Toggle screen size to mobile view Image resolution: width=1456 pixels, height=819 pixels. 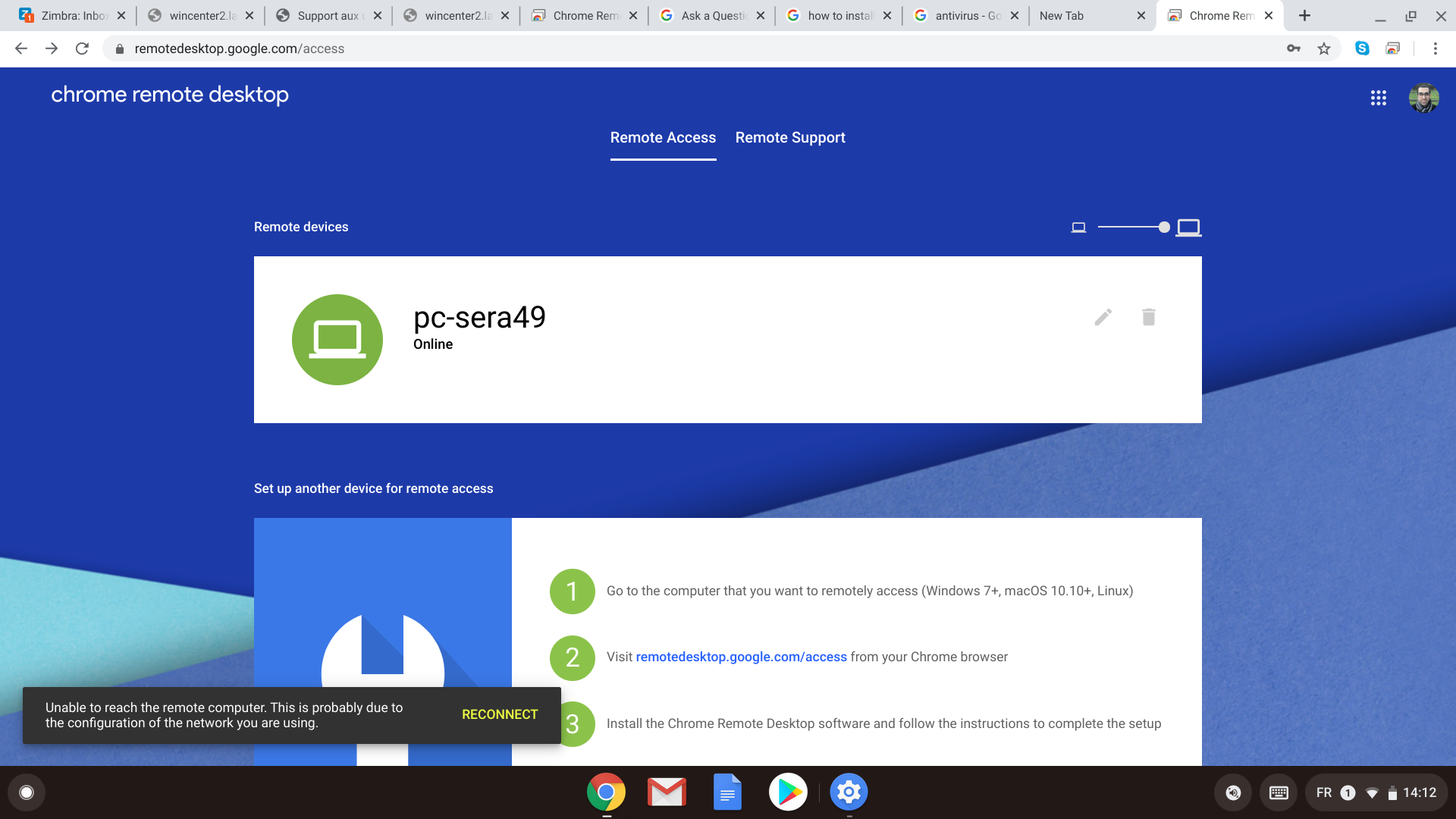click(1078, 227)
